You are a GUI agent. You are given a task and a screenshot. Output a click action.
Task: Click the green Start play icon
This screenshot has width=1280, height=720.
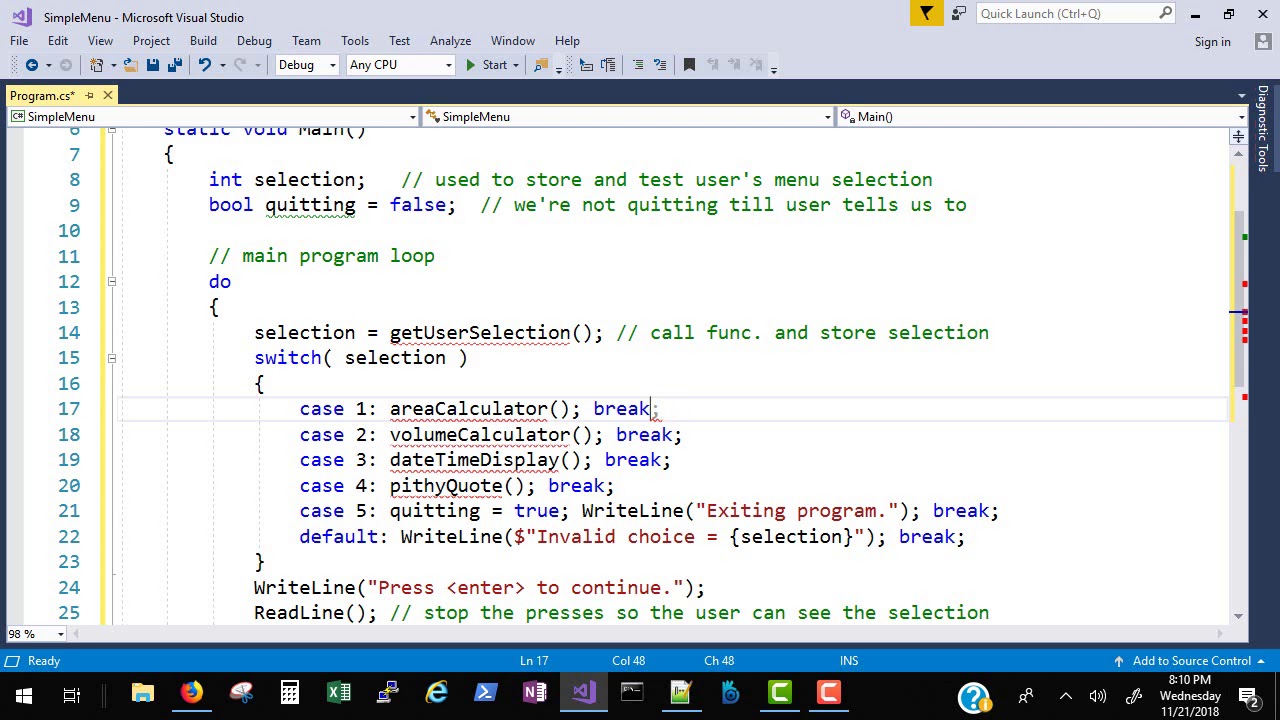470,65
